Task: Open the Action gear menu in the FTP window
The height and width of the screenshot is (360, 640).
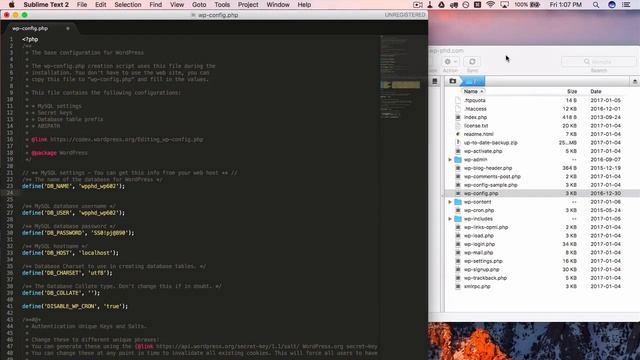Action: pyautogui.click(x=451, y=62)
